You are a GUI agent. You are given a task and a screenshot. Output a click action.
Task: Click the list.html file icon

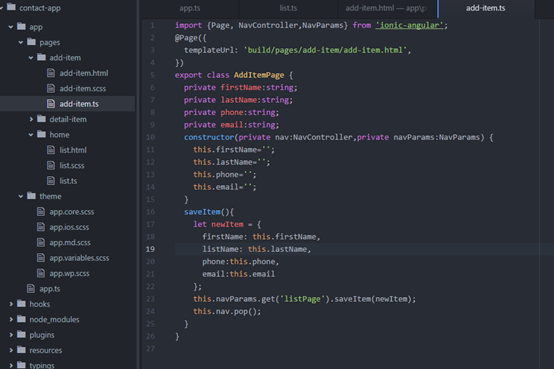pos(51,150)
